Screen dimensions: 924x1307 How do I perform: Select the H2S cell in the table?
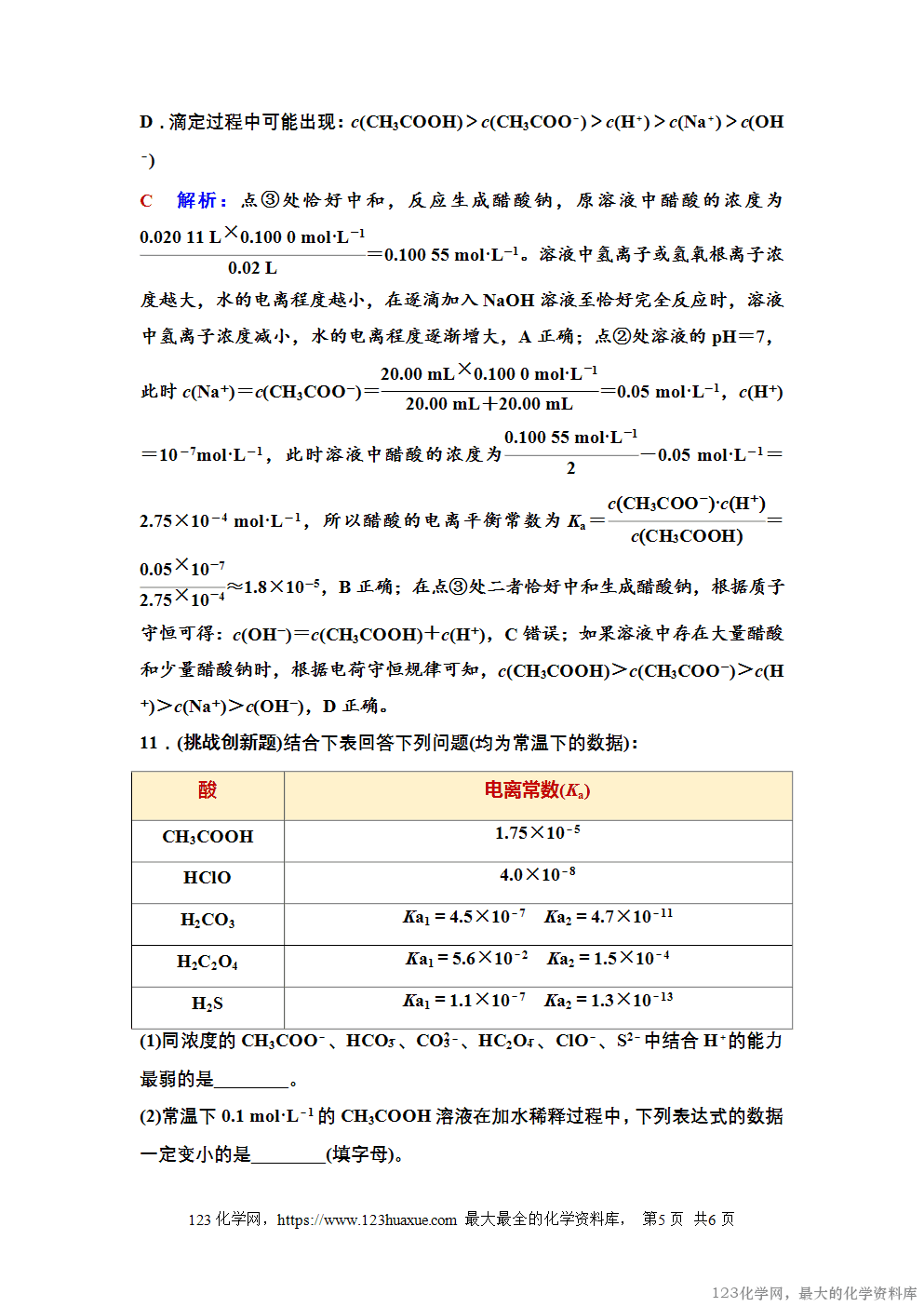click(208, 1004)
